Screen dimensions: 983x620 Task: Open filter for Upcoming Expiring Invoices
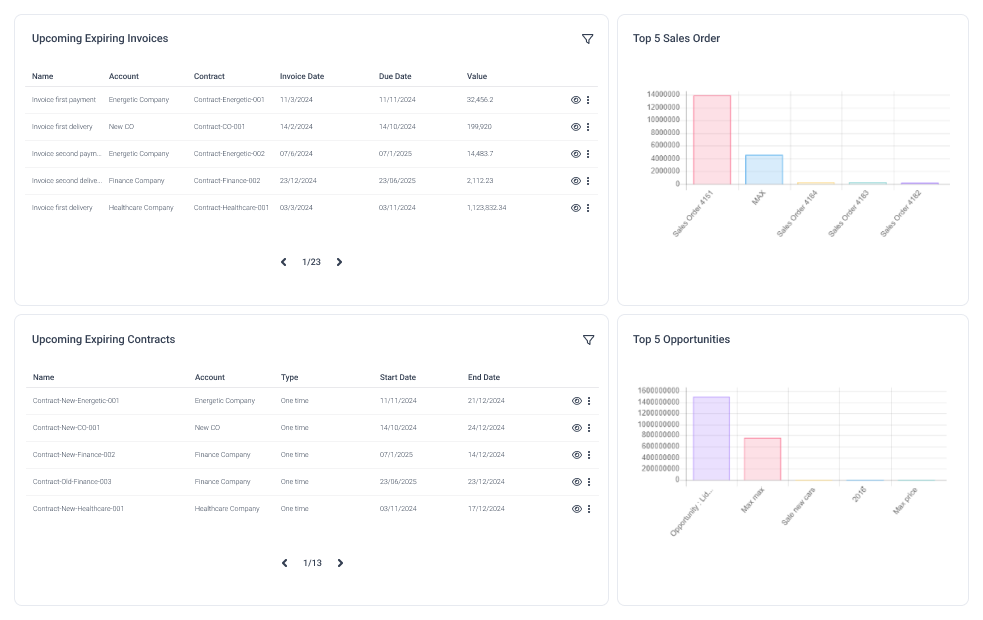click(x=587, y=39)
